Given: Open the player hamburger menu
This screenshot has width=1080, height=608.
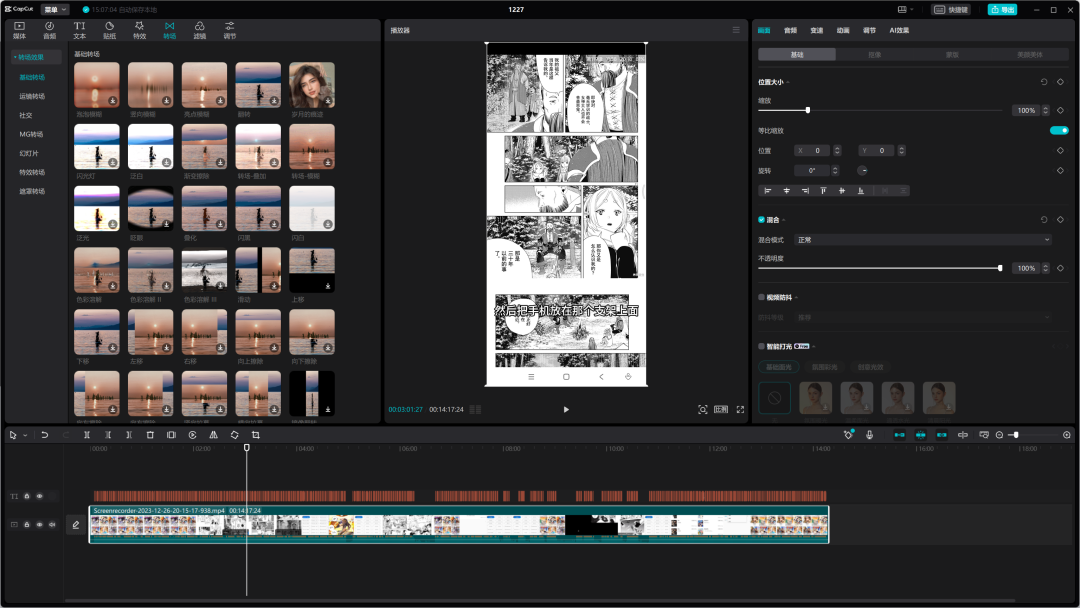Looking at the screenshot, I should tap(736, 30).
